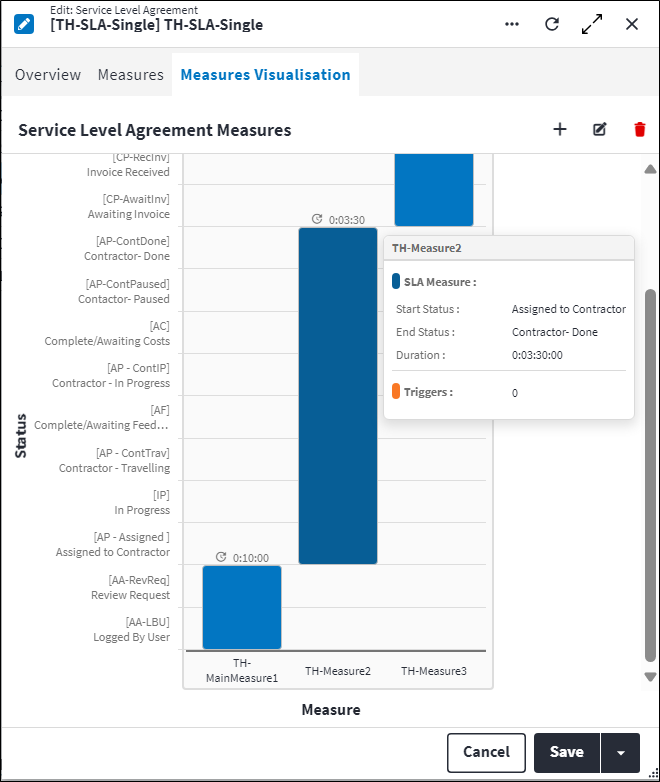Click the plus icon to add measure
This screenshot has height=782, width=660.
tap(560, 129)
